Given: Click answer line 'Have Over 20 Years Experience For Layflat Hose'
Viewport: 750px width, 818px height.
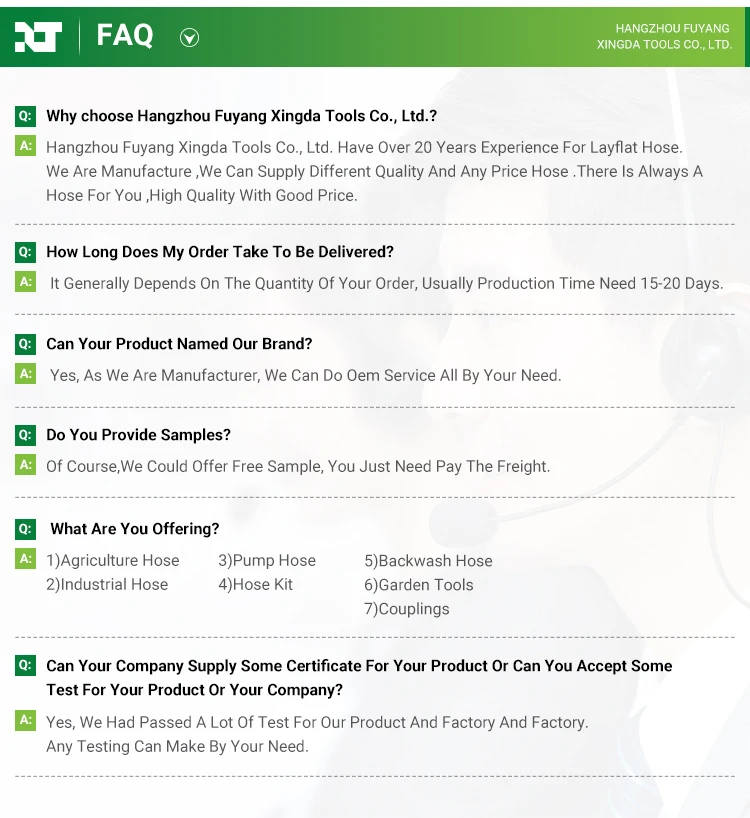Looking at the screenshot, I should coord(364,148).
